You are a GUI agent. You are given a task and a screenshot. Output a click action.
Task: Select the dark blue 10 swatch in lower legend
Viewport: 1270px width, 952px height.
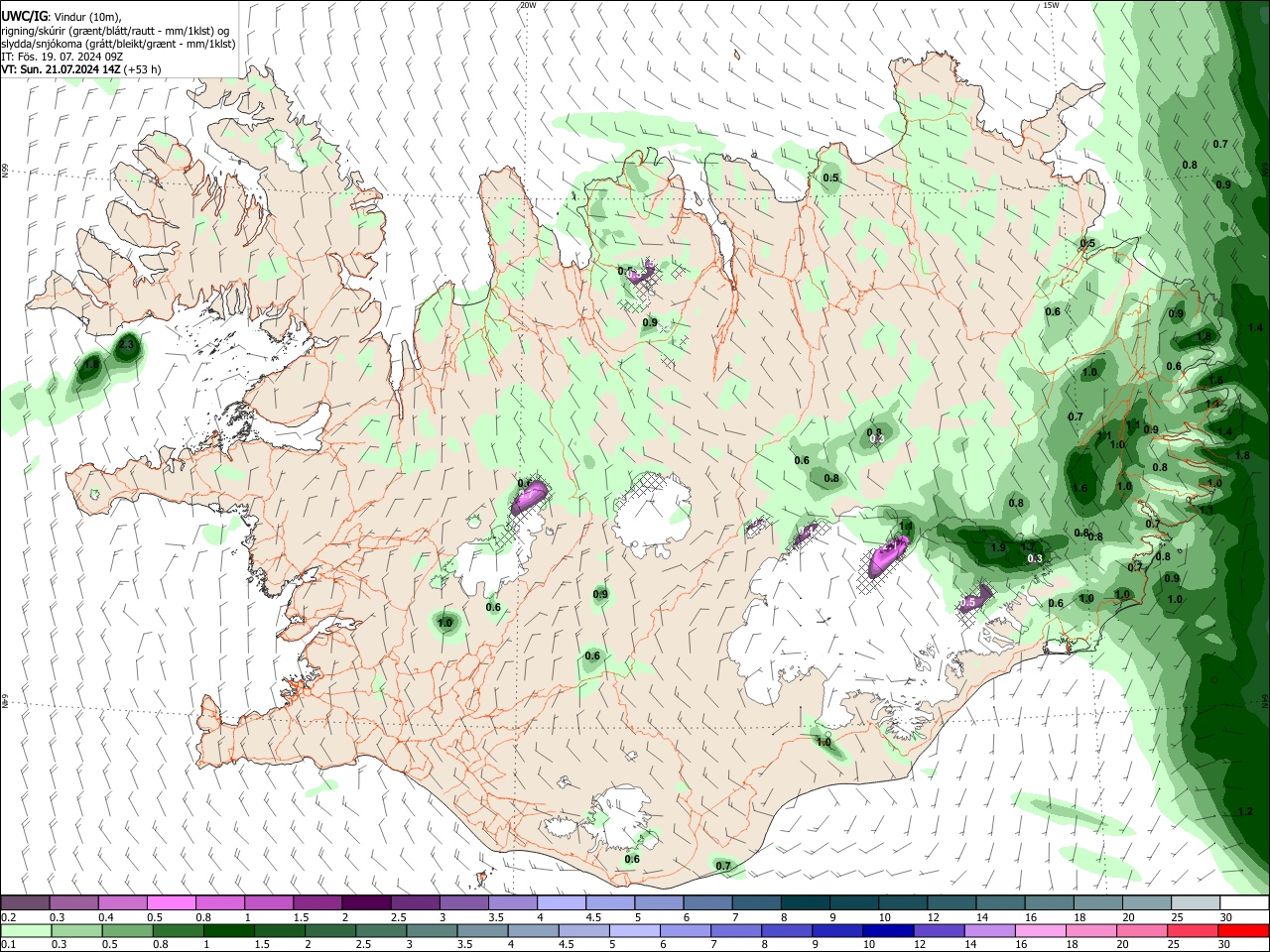(888, 930)
